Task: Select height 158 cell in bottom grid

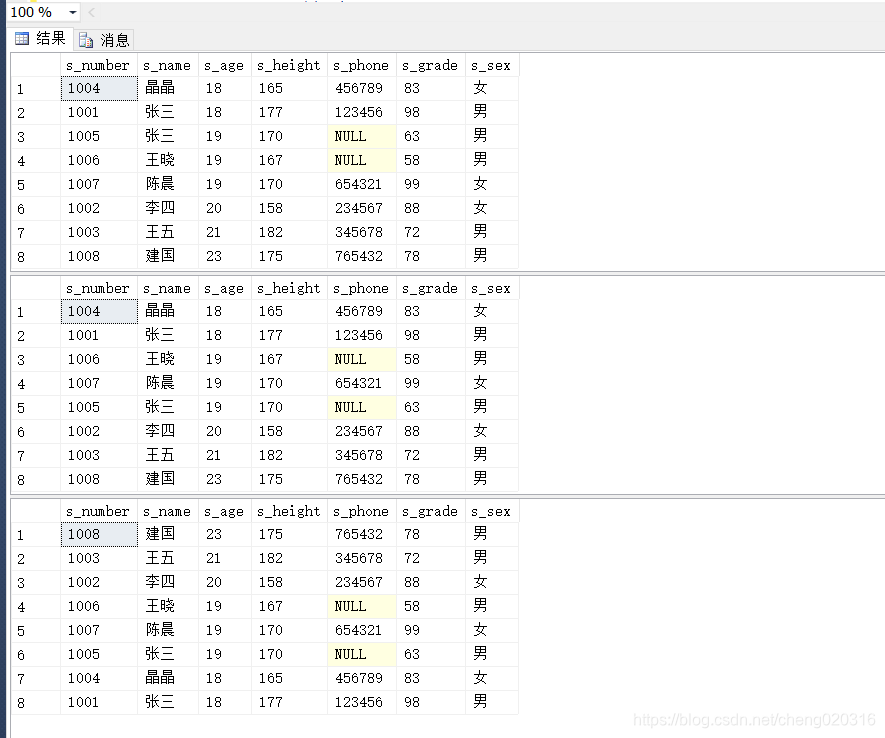Action: point(290,582)
